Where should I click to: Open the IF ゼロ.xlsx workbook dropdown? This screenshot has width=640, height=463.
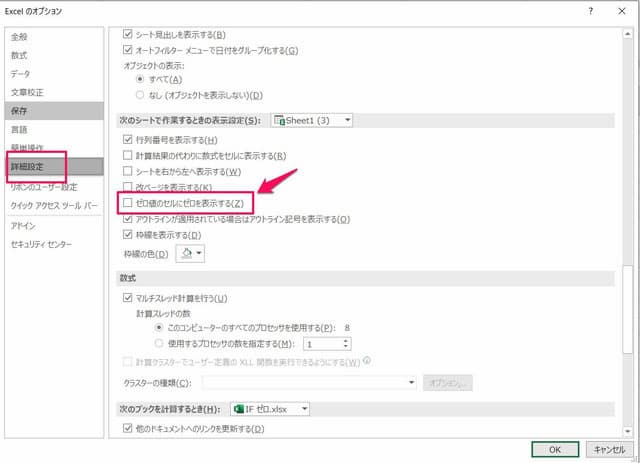[x=270, y=409]
